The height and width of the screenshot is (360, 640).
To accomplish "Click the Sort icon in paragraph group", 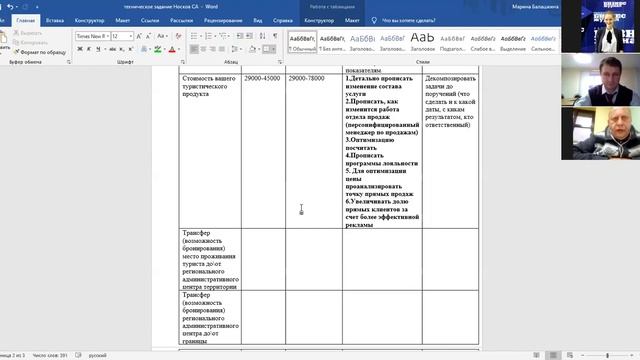I will tap(262, 36).
